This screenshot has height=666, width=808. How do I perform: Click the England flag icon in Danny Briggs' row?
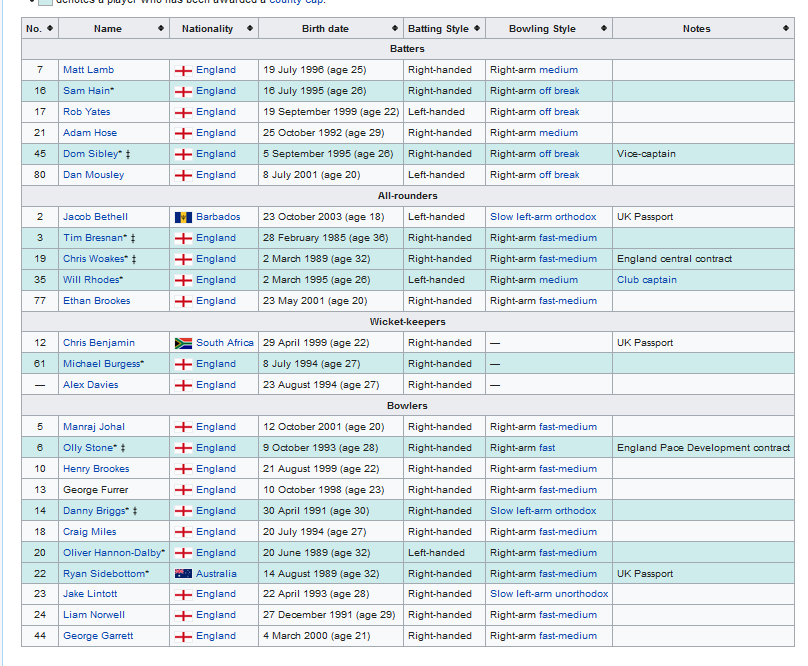[x=183, y=511]
